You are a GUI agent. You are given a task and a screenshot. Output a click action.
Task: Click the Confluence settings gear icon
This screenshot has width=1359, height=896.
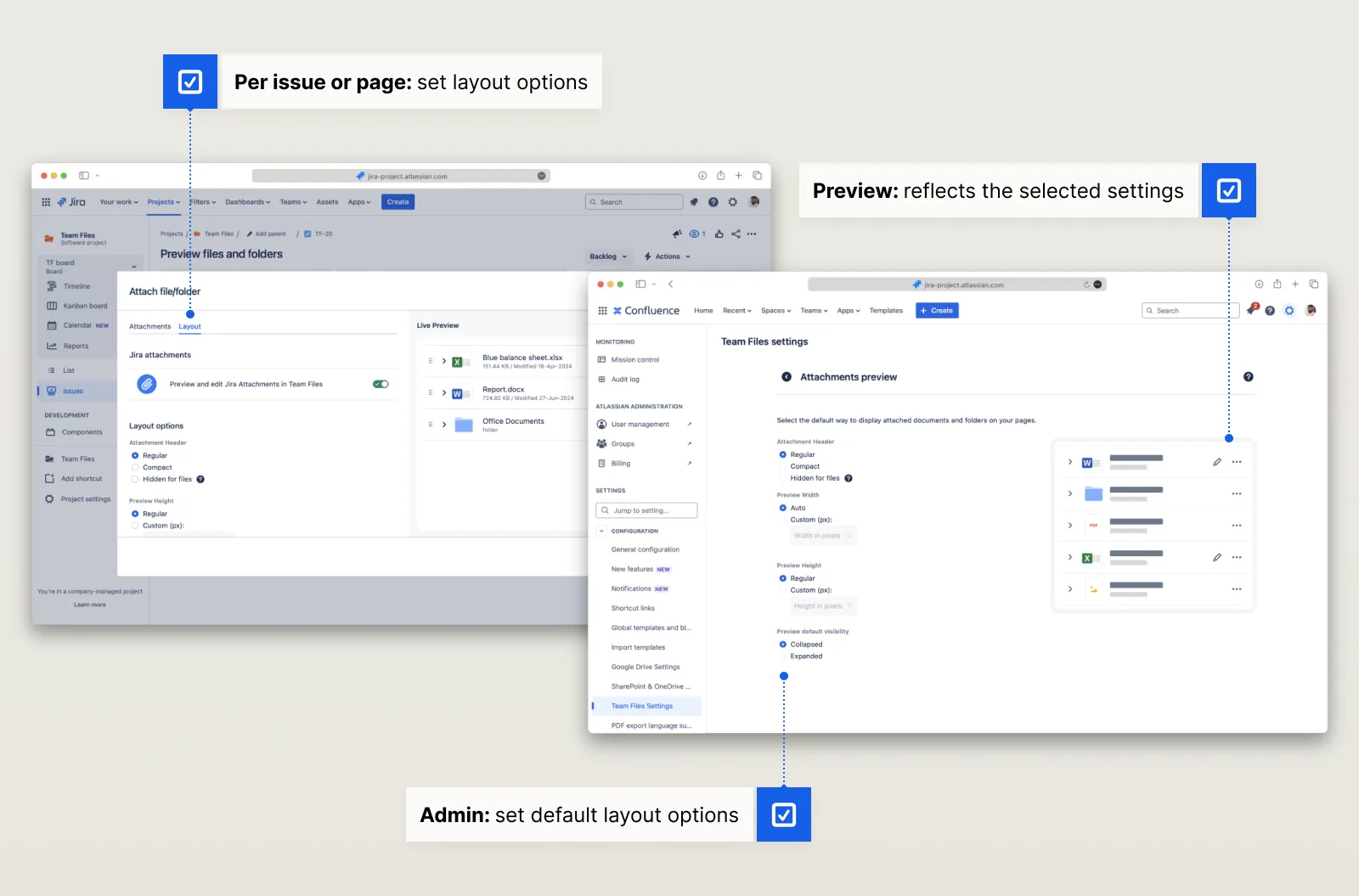point(1289,311)
